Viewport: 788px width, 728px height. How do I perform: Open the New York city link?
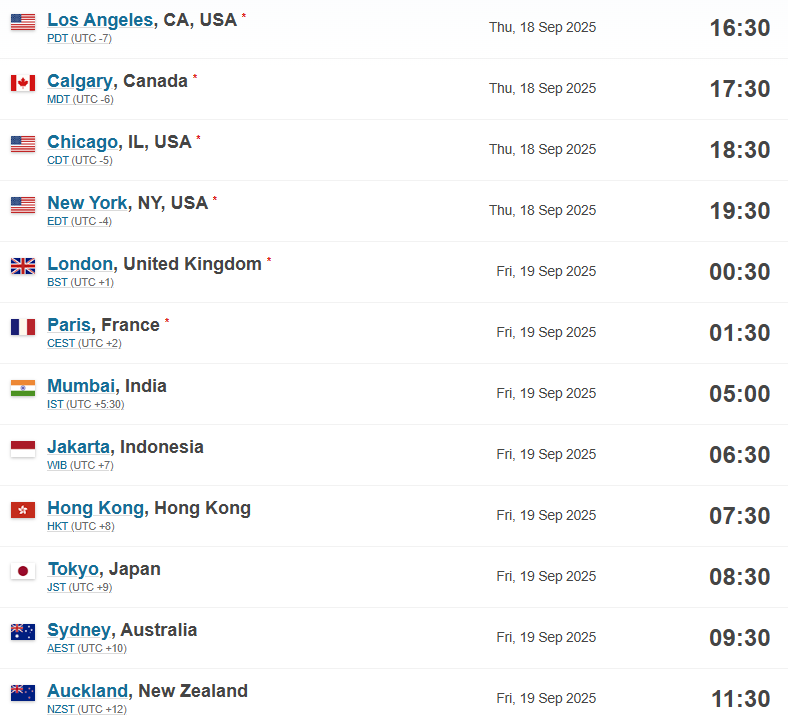coord(87,202)
